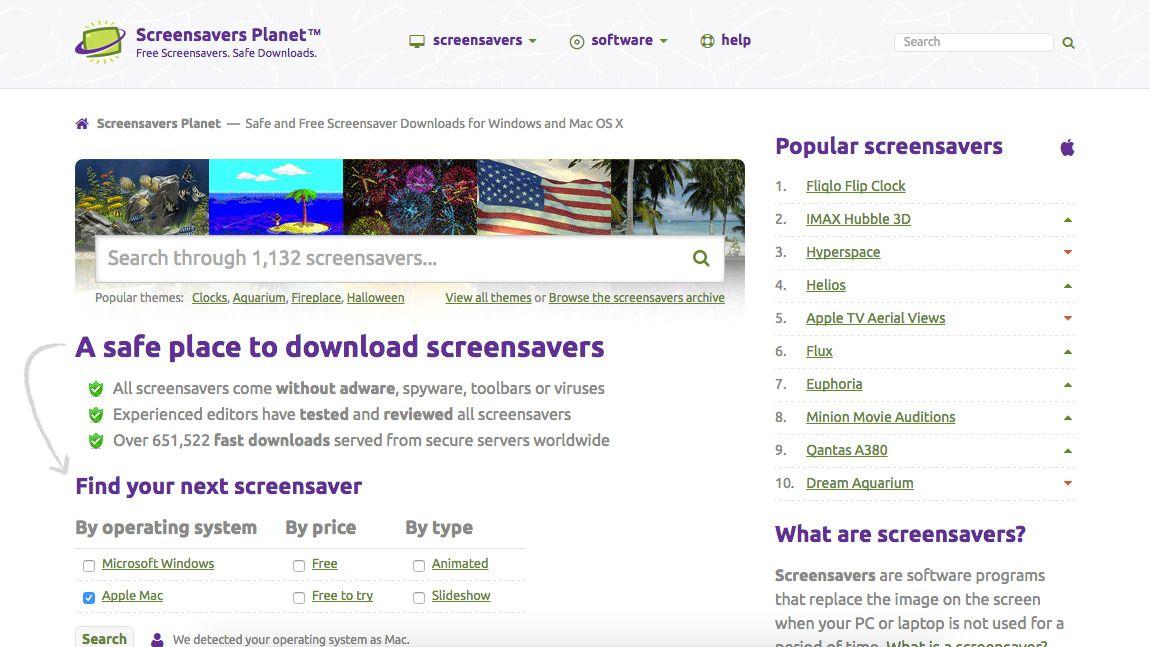Open the Fliqlo Flip Clock link

pyautogui.click(x=855, y=186)
